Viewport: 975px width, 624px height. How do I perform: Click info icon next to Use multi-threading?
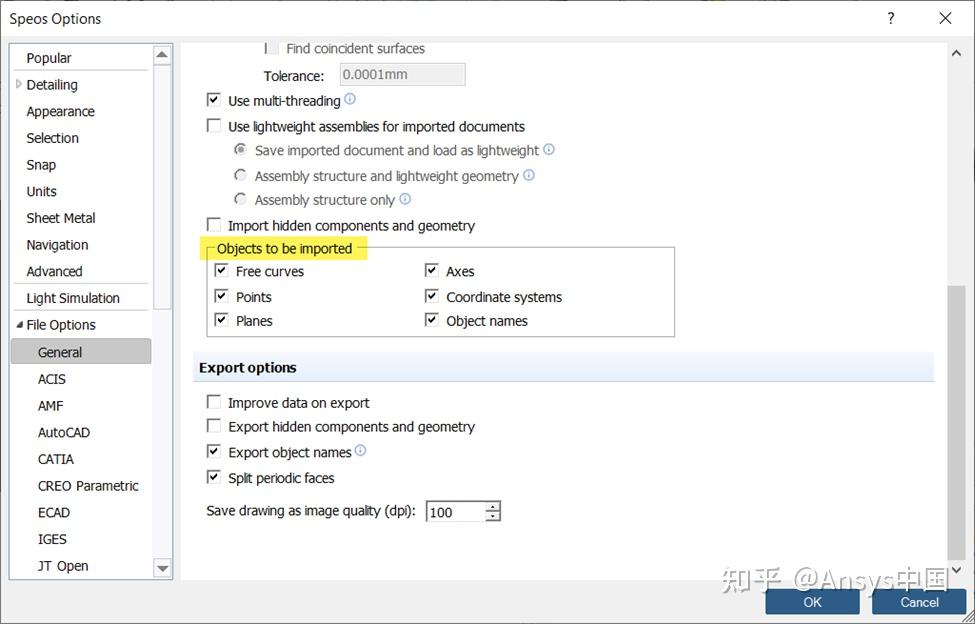tap(350, 100)
